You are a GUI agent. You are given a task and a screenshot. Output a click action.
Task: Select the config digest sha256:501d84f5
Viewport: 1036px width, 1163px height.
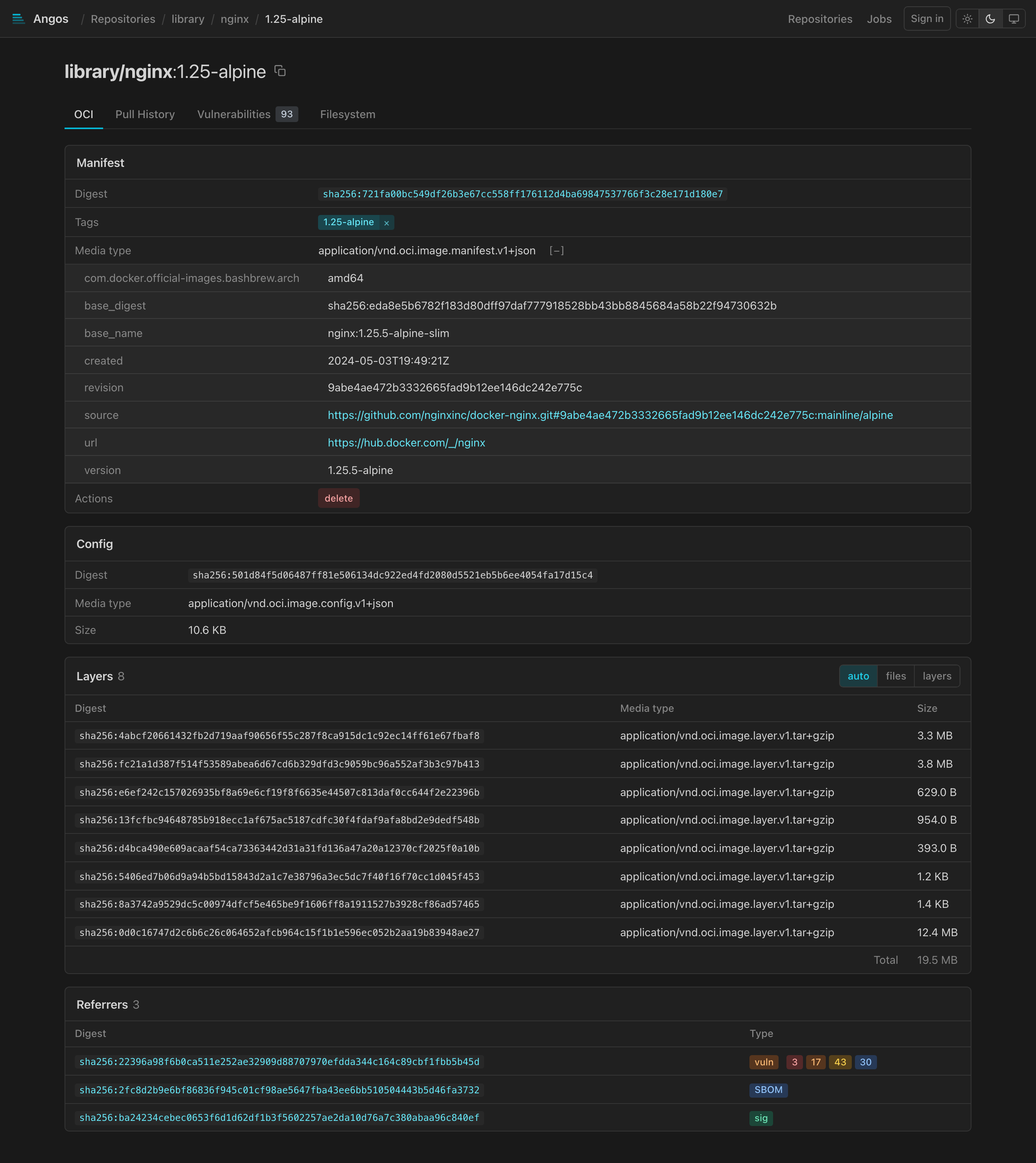click(x=393, y=575)
